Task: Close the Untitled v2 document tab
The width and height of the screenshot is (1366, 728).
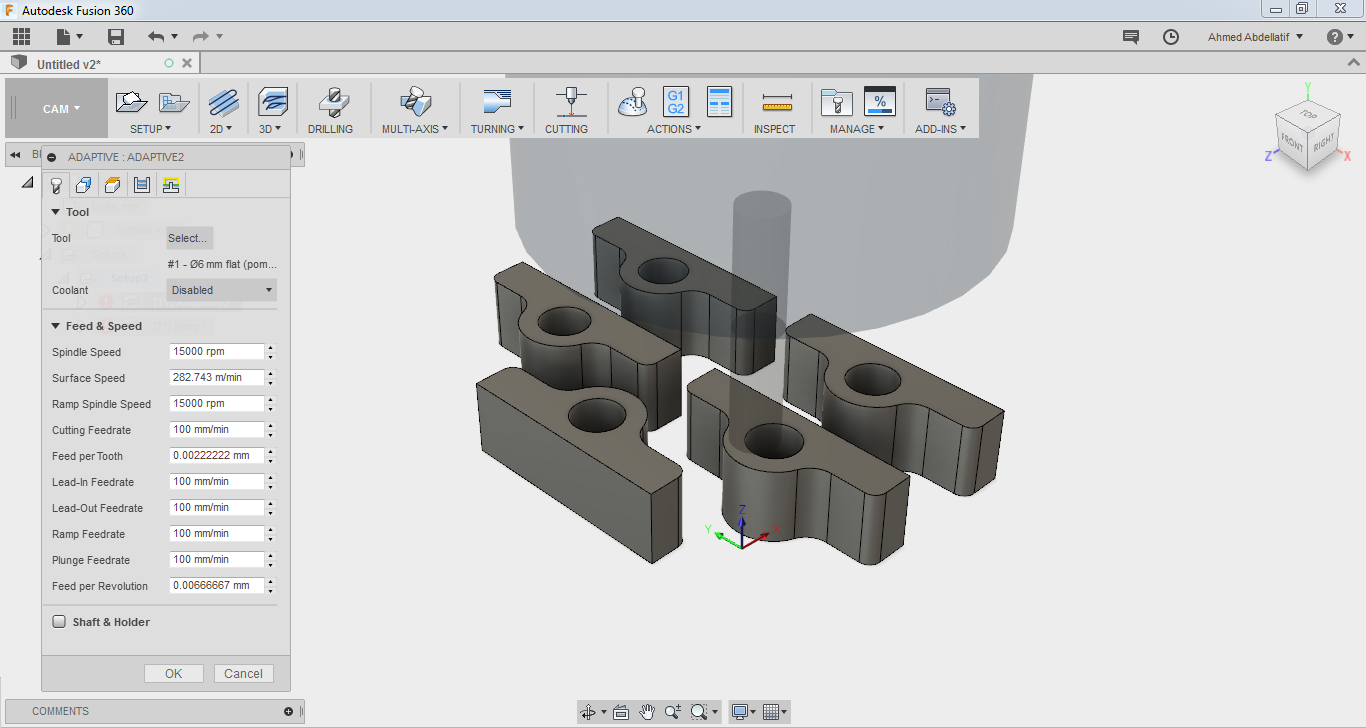Action: 186,63
